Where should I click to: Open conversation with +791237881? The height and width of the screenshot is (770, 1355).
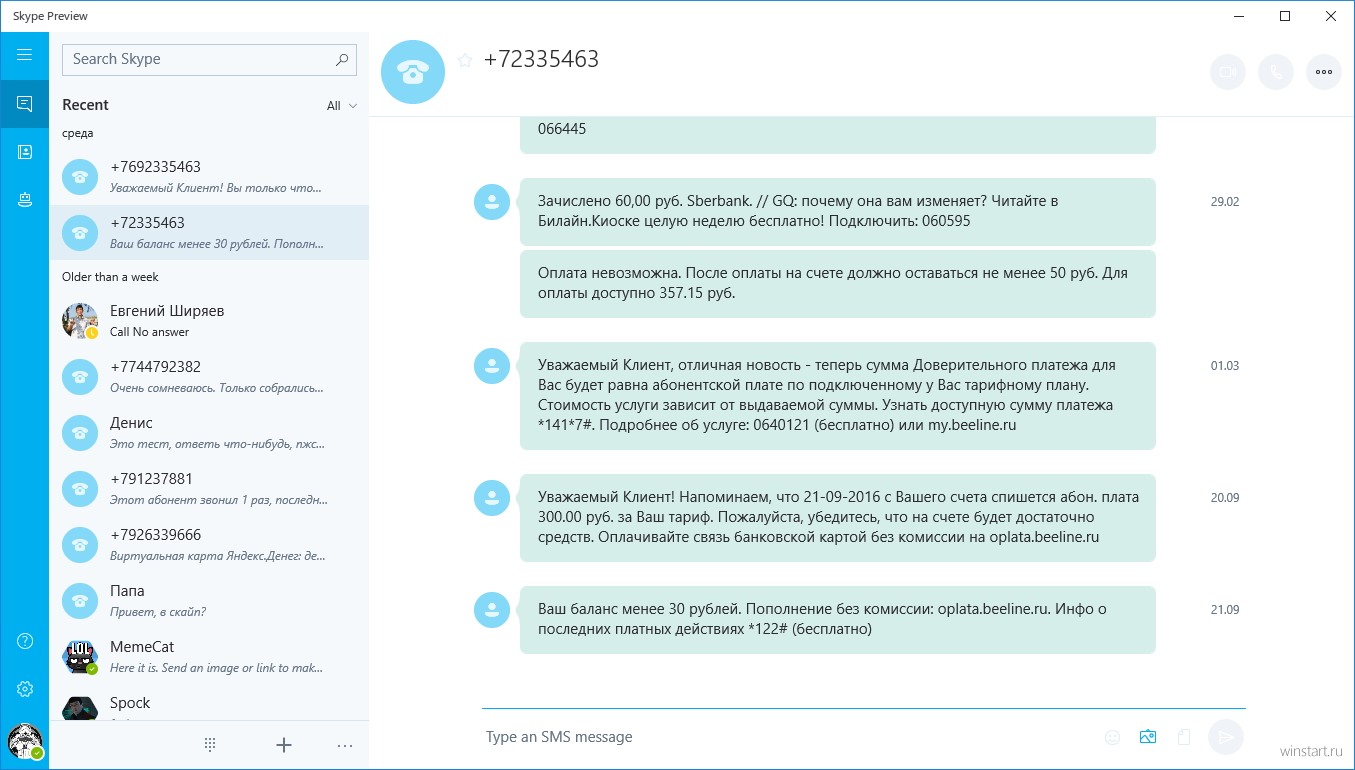pos(209,489)
